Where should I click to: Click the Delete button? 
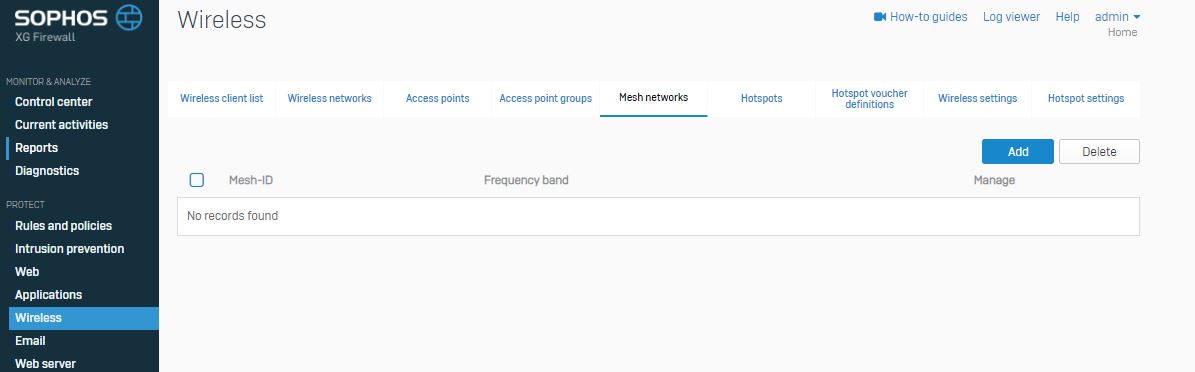(x=1099, y=152)
